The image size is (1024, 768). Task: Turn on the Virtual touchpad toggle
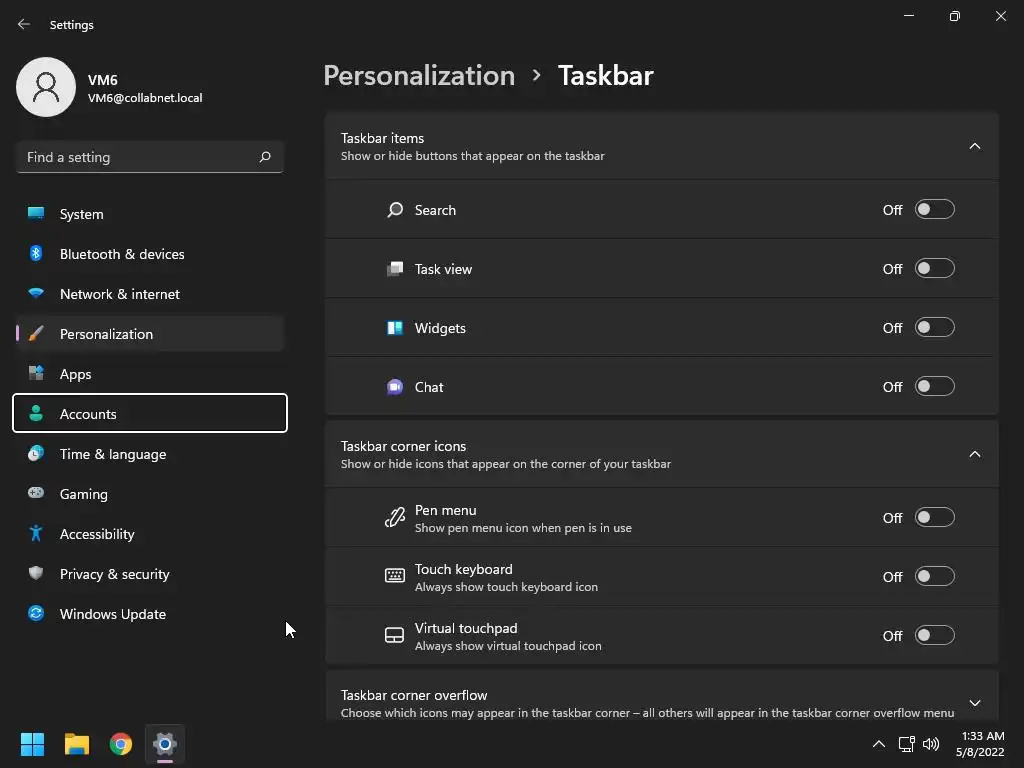934,636
